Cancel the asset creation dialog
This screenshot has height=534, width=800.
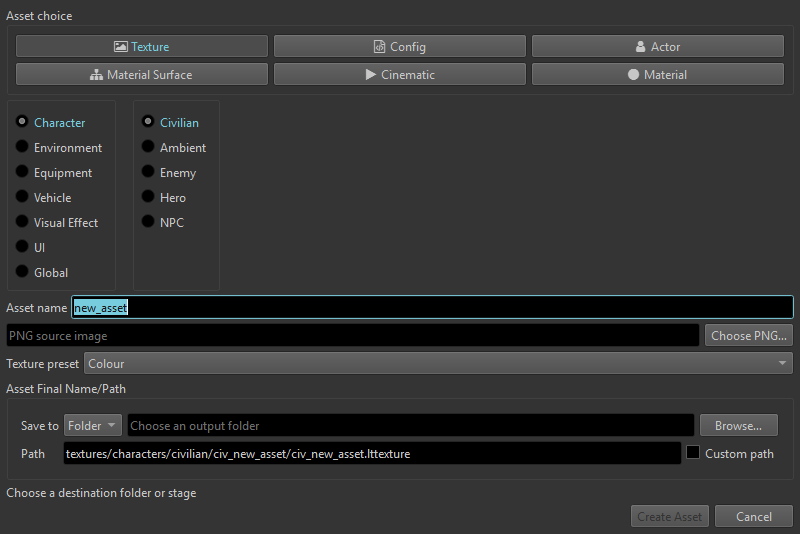[754, 516]
